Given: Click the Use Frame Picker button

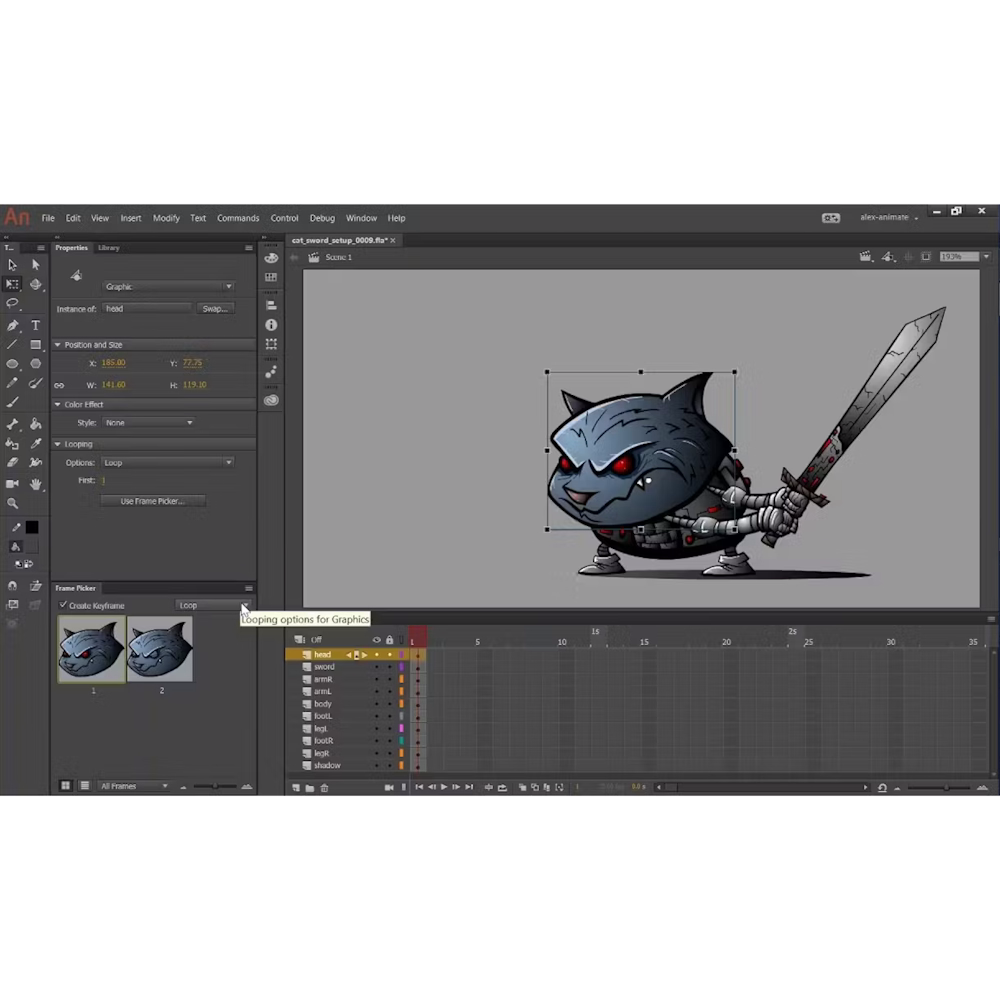Looking at the screenshot, I should point(153,500).
